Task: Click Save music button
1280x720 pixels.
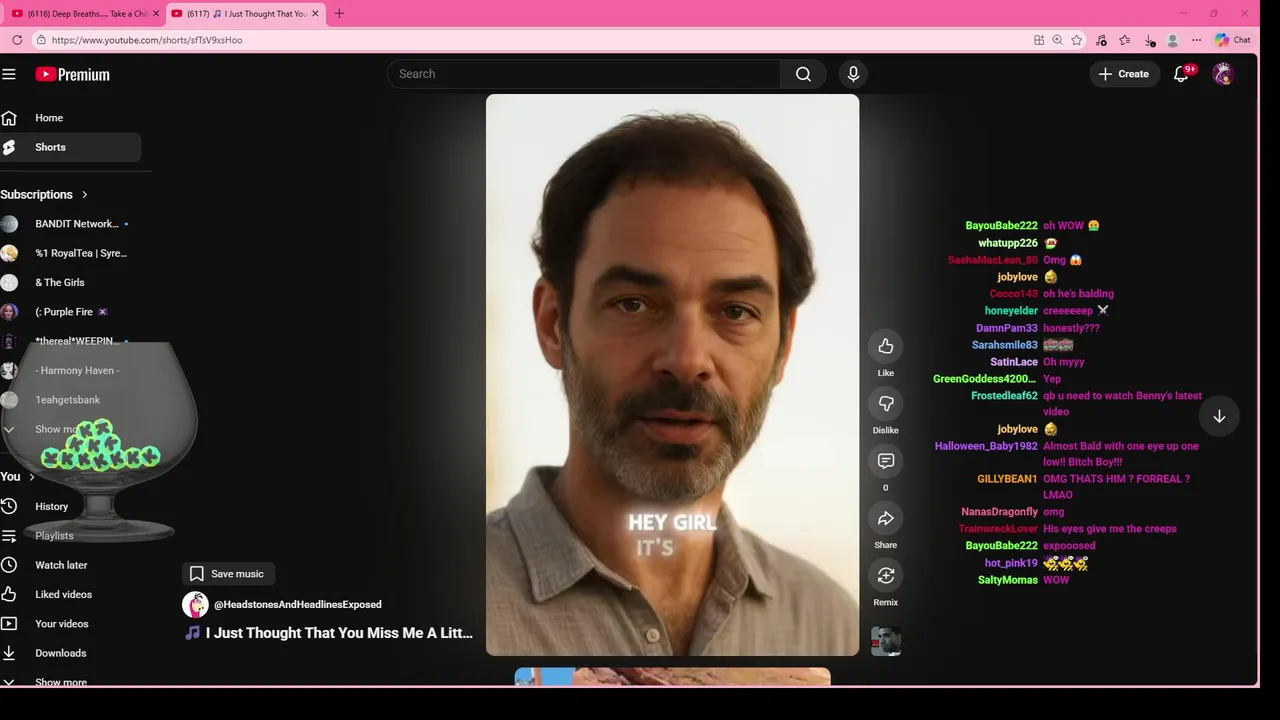Action: tap(227, 573)
